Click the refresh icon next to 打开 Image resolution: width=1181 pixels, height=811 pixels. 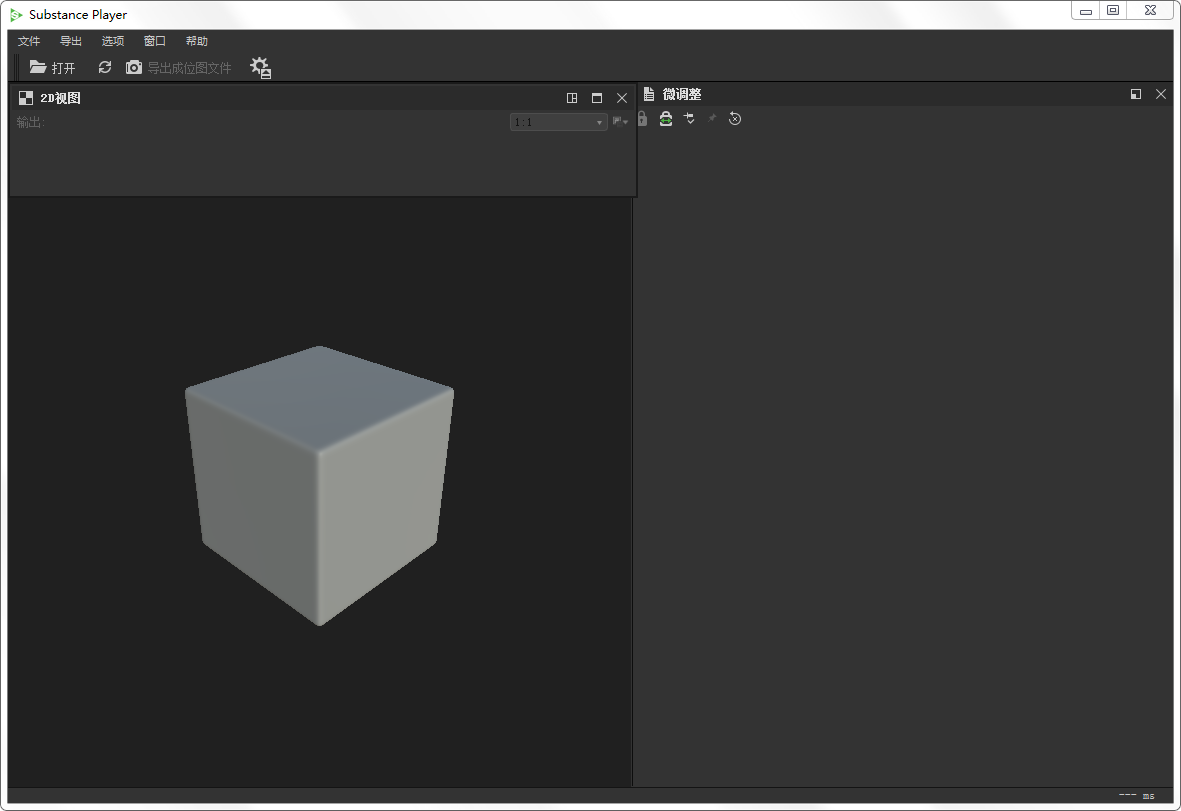[x=105, y=67]
